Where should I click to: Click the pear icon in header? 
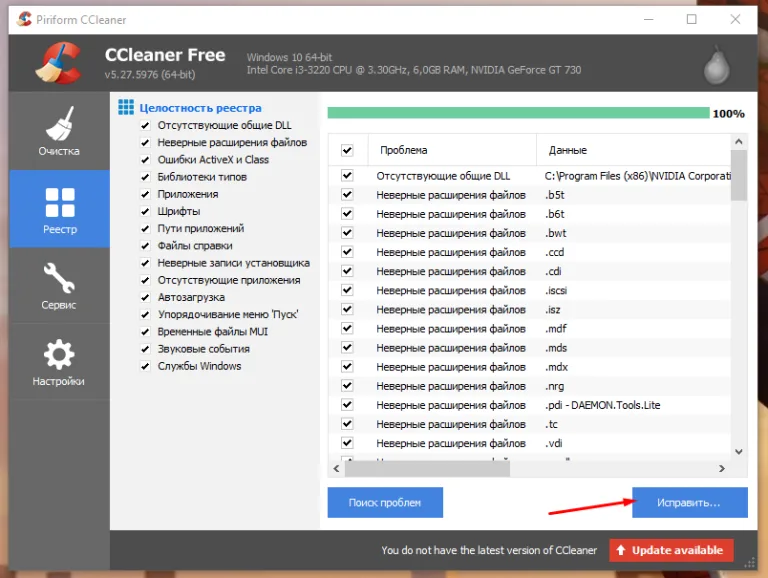tap(717, 66)
